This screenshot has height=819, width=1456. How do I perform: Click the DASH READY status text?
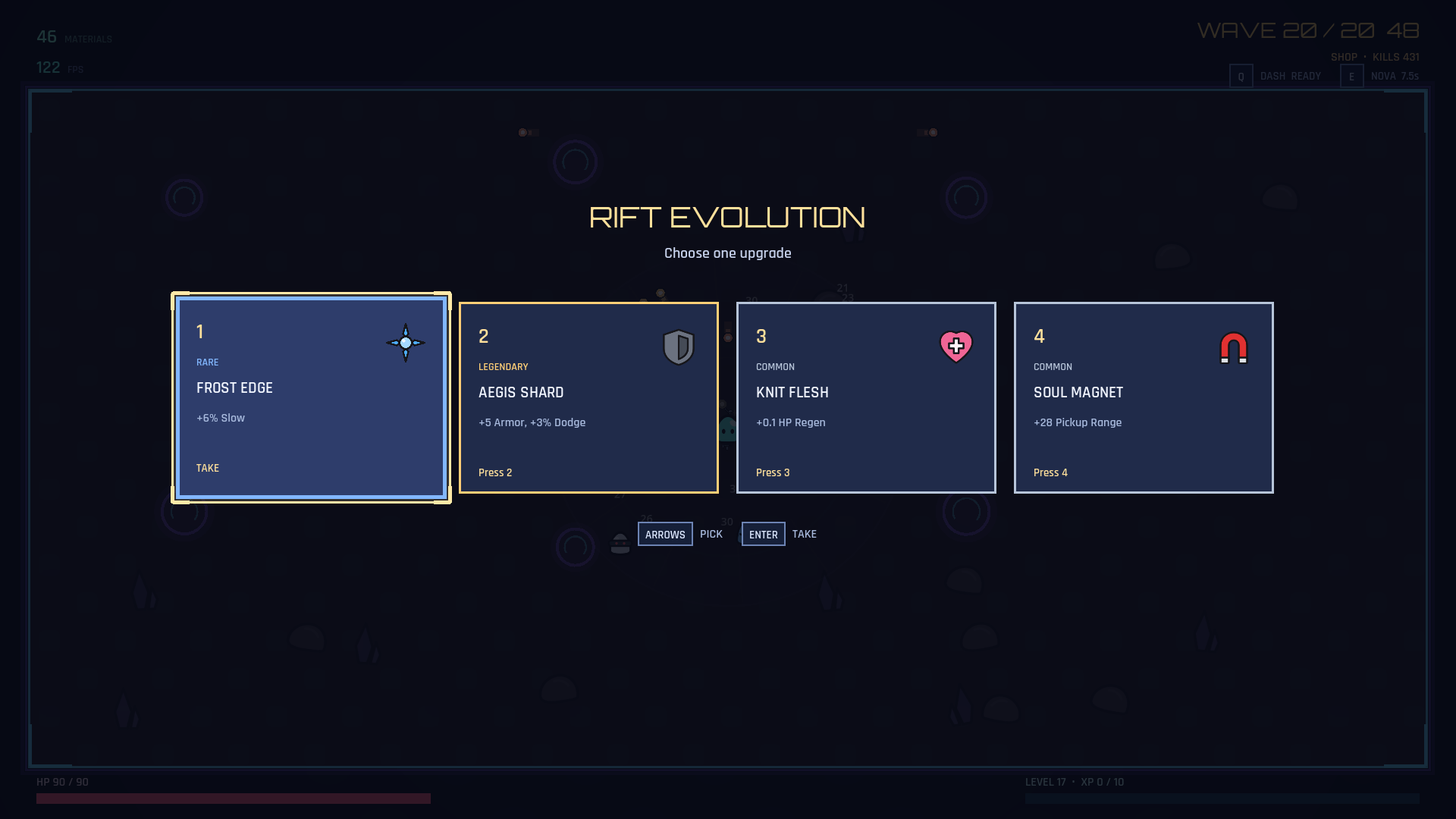click(x=1291, y=76)
